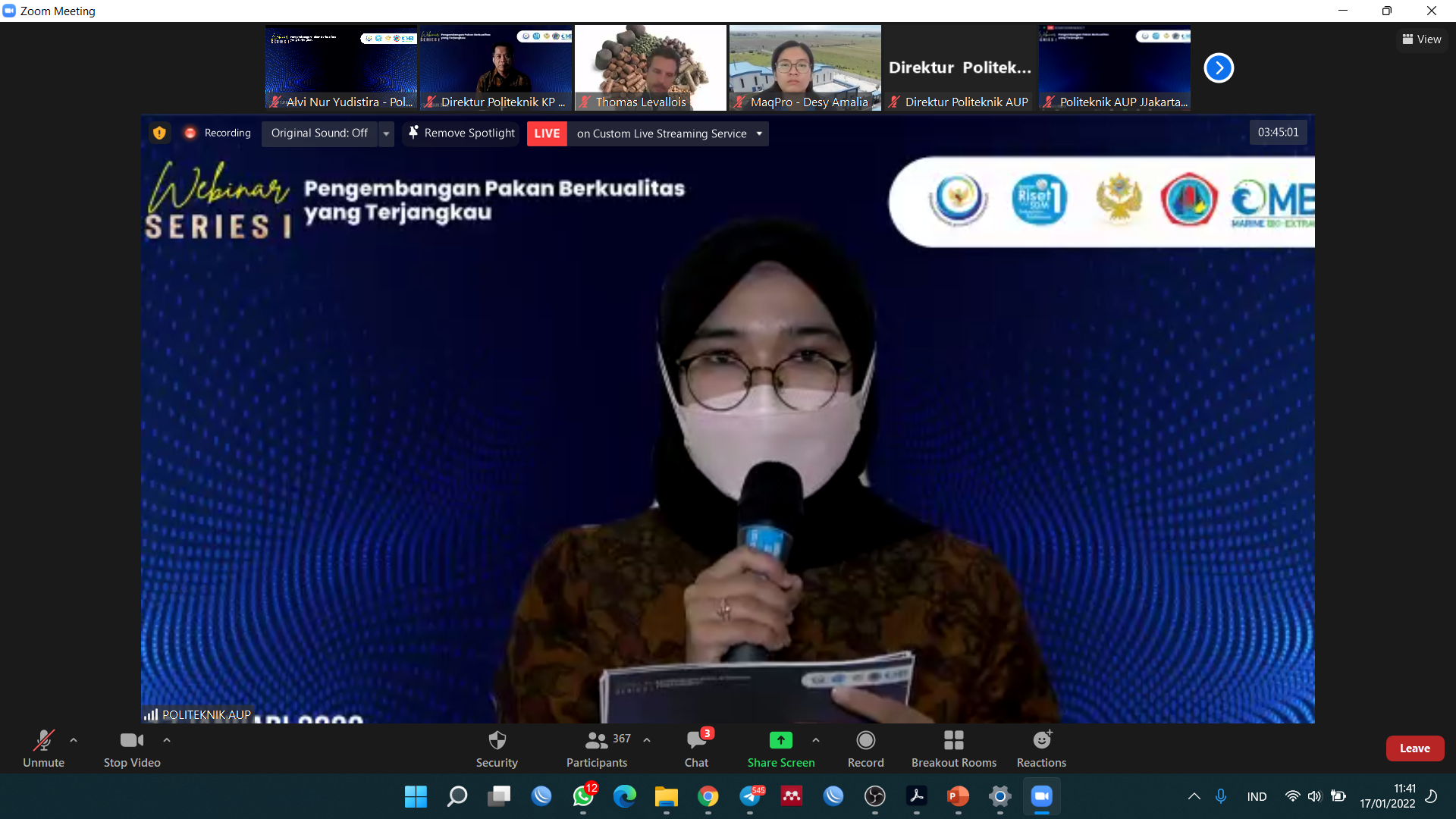This screenshot has width=1456, height=819.
Task: Open Settings gear on taskbar
Action: pos(1000,796)
